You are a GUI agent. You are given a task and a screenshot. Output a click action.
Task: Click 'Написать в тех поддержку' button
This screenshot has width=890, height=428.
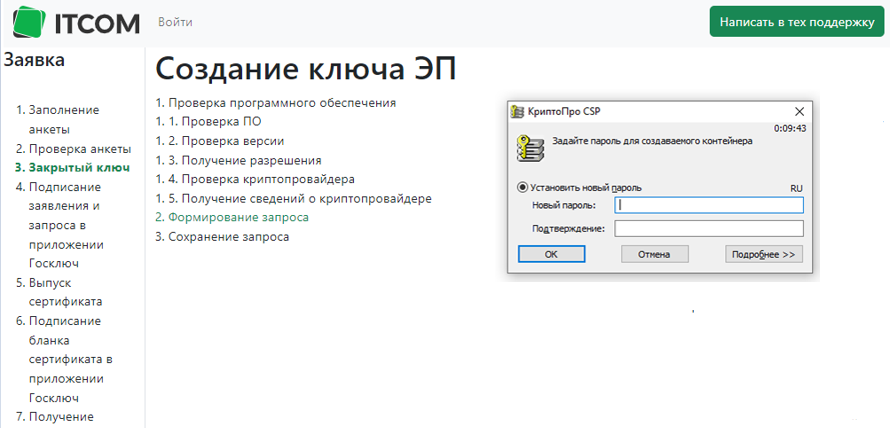(796, 21)
